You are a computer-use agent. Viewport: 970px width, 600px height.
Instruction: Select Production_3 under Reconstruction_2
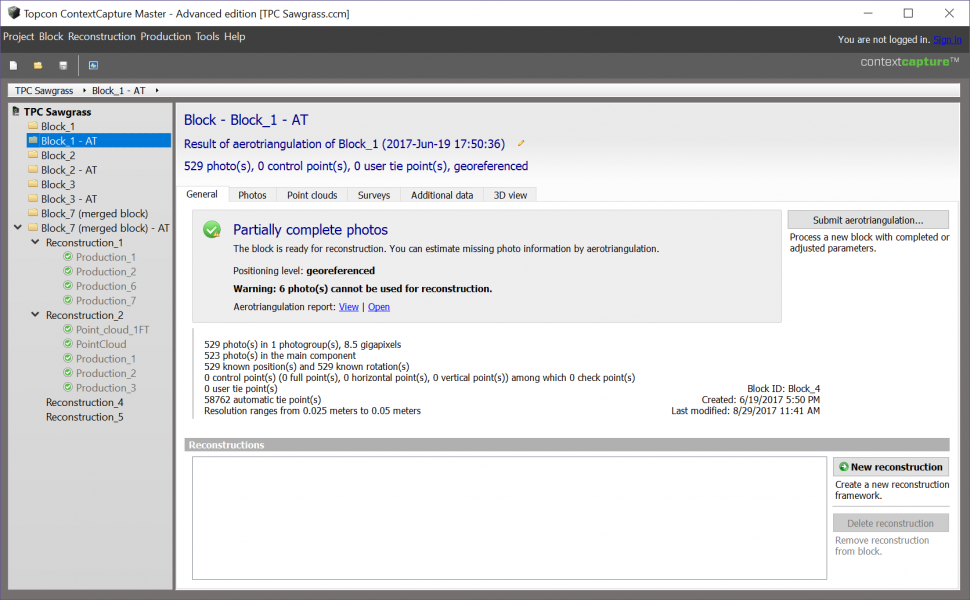106,388
